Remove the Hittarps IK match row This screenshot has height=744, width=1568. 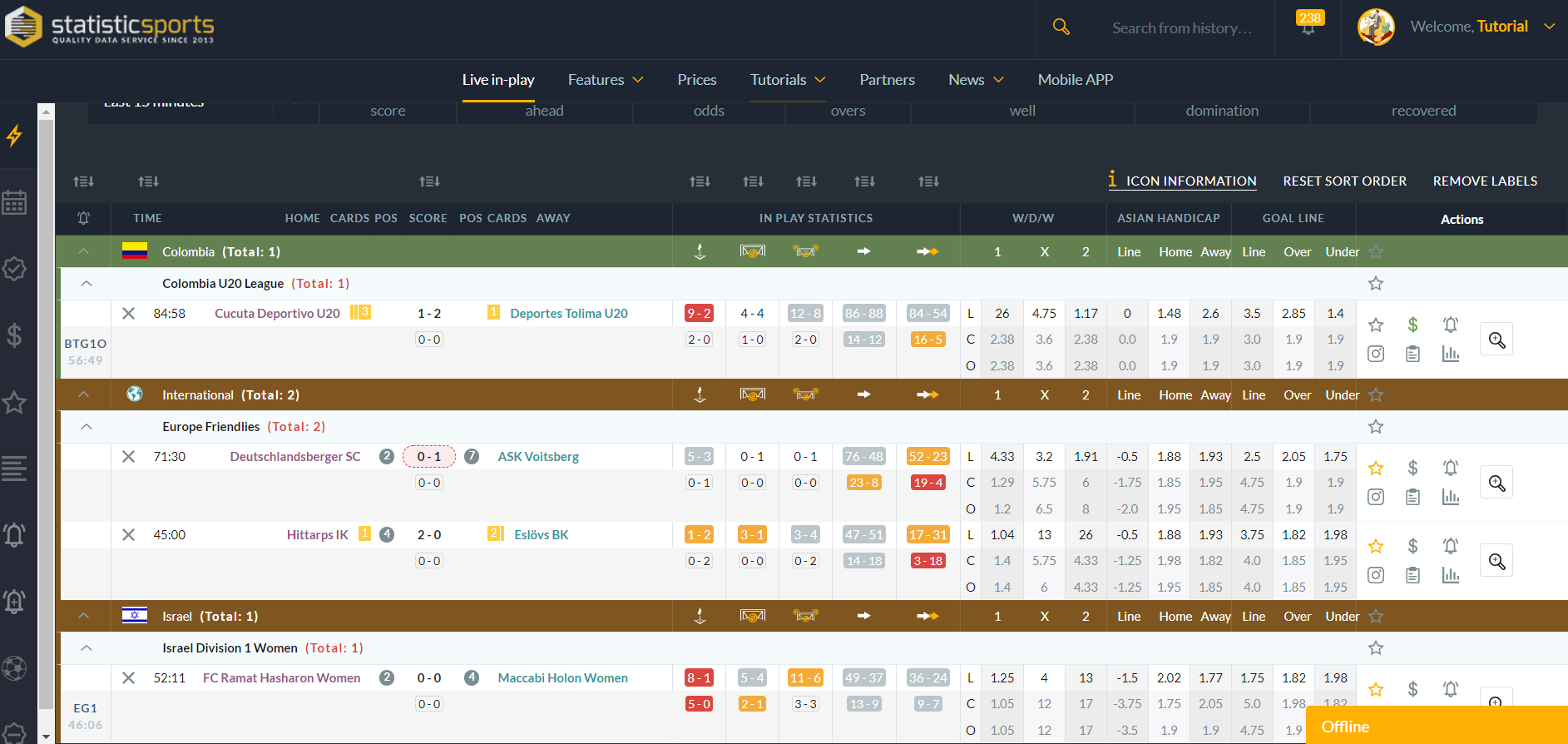click(x=128, y=535)
